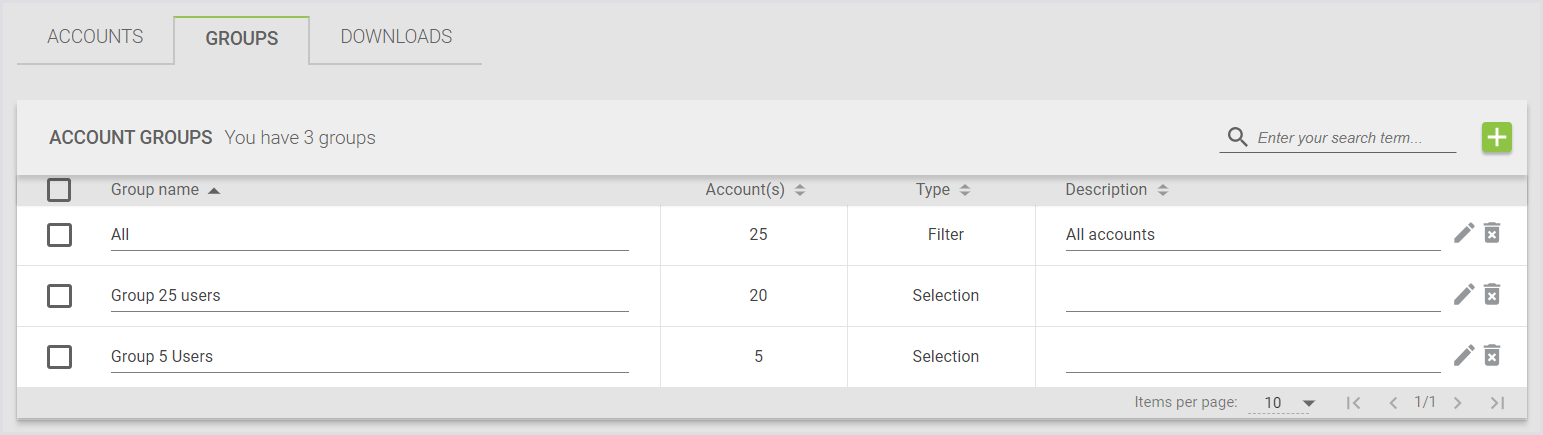
Task: Check the box for the All group
Action: pyautogui.click(x=59, y=235)
